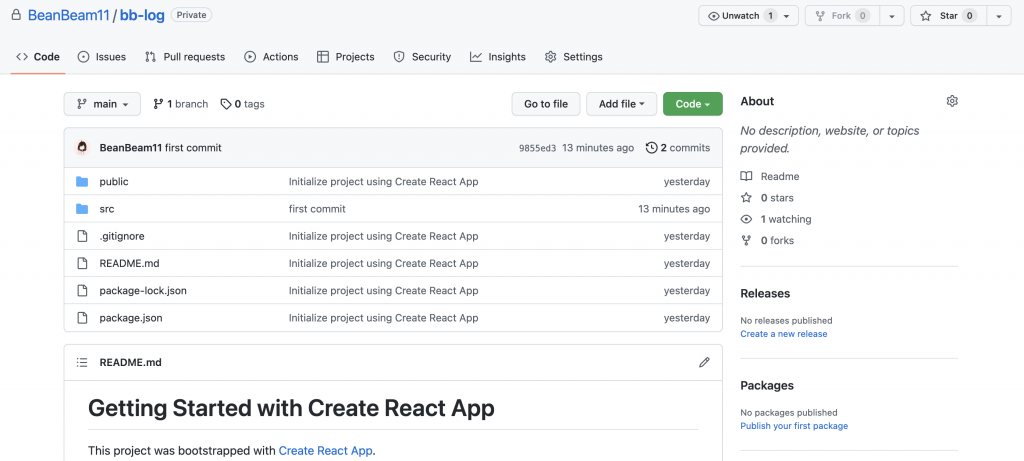
Task: Go to the Settings tab
Action: point(576,57)
